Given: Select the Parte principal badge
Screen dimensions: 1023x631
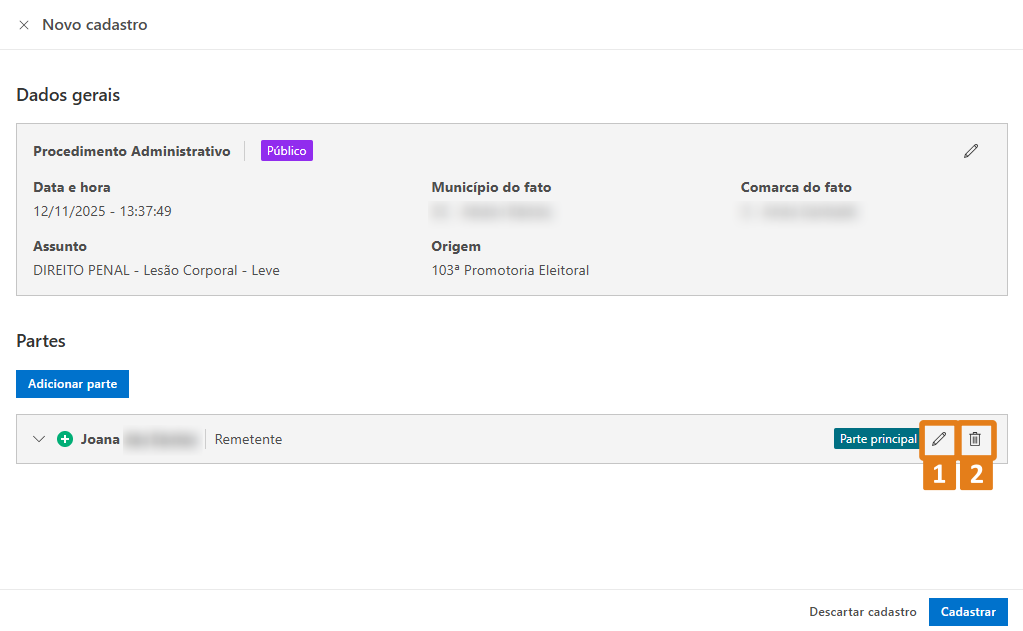Looking at the screenshot, I should tap(877, 439).
